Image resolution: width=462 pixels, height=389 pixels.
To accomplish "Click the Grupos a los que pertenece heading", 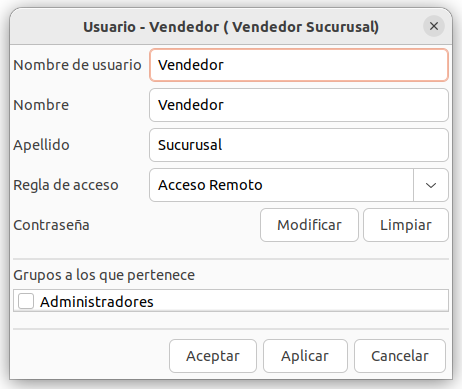I will point(104,275).
